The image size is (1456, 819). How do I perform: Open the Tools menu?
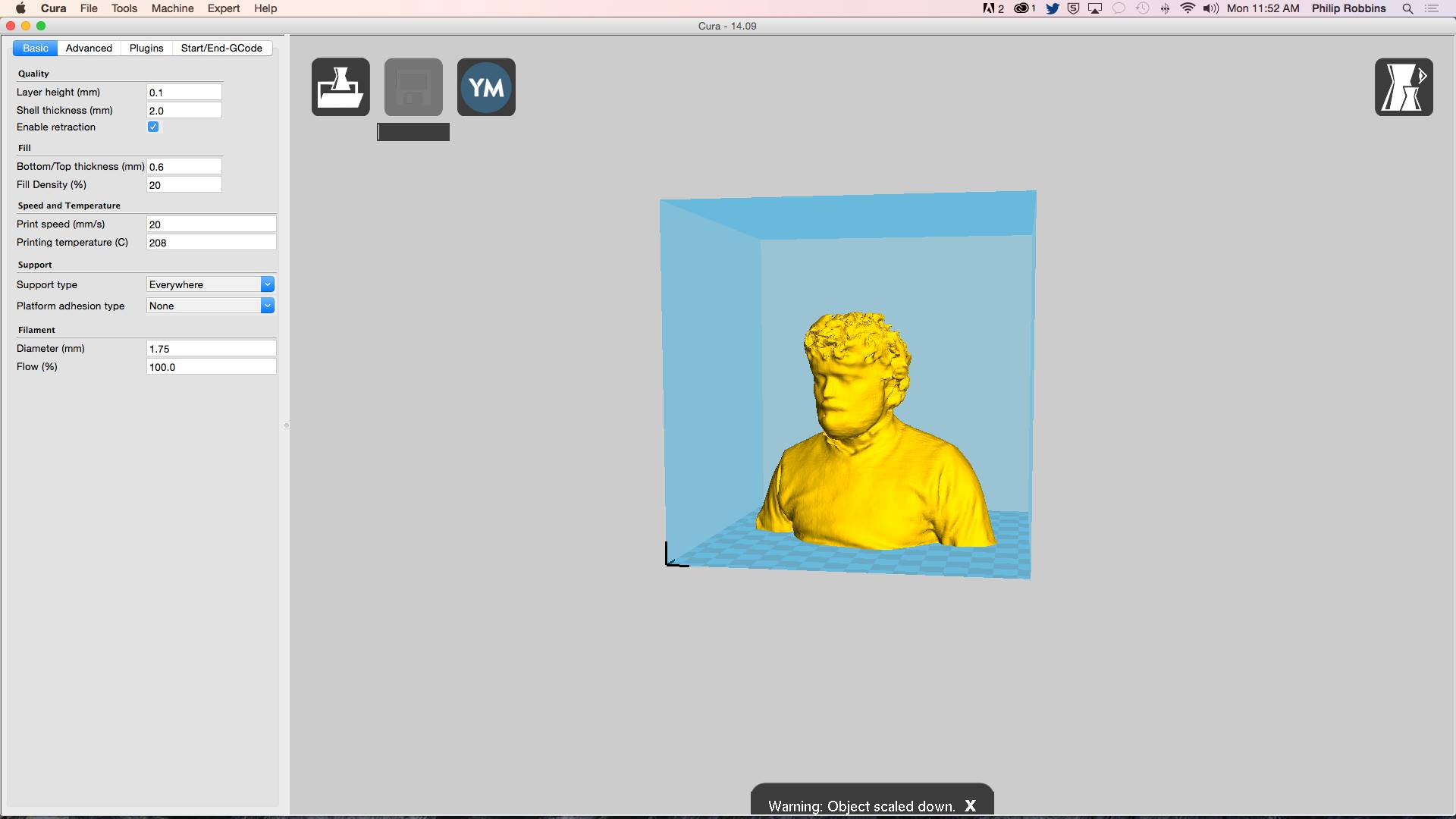coord(124,8)
